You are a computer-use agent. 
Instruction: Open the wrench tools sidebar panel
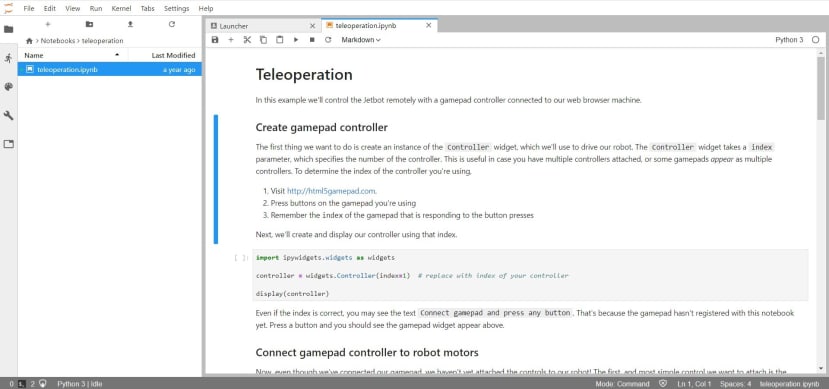8,115
